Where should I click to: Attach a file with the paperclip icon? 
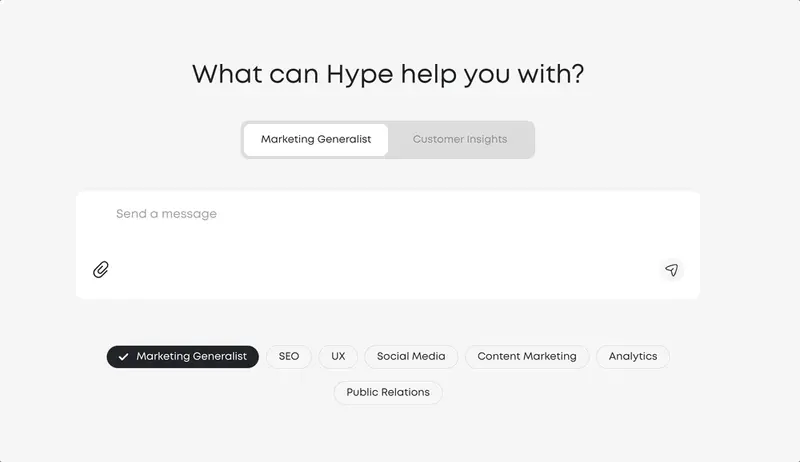[101, 270]
